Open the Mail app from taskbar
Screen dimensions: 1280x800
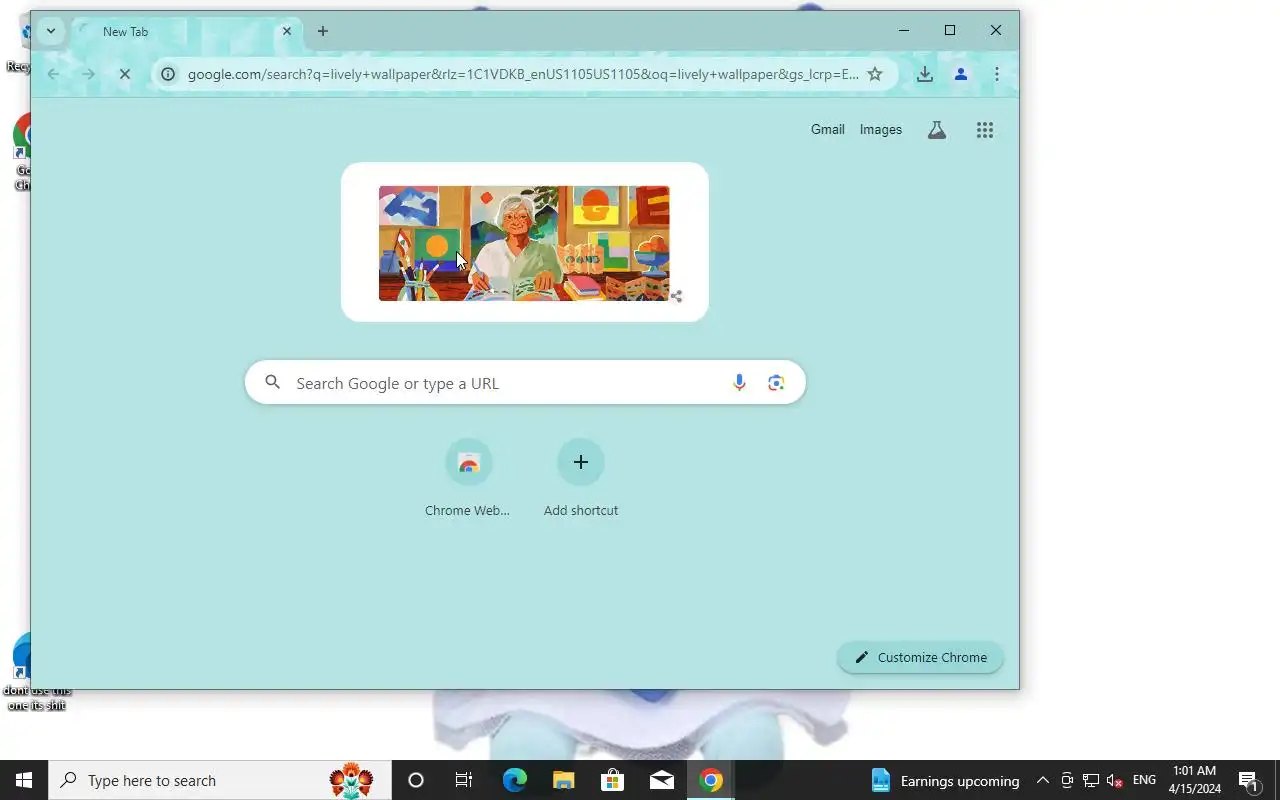pos(661,780)
